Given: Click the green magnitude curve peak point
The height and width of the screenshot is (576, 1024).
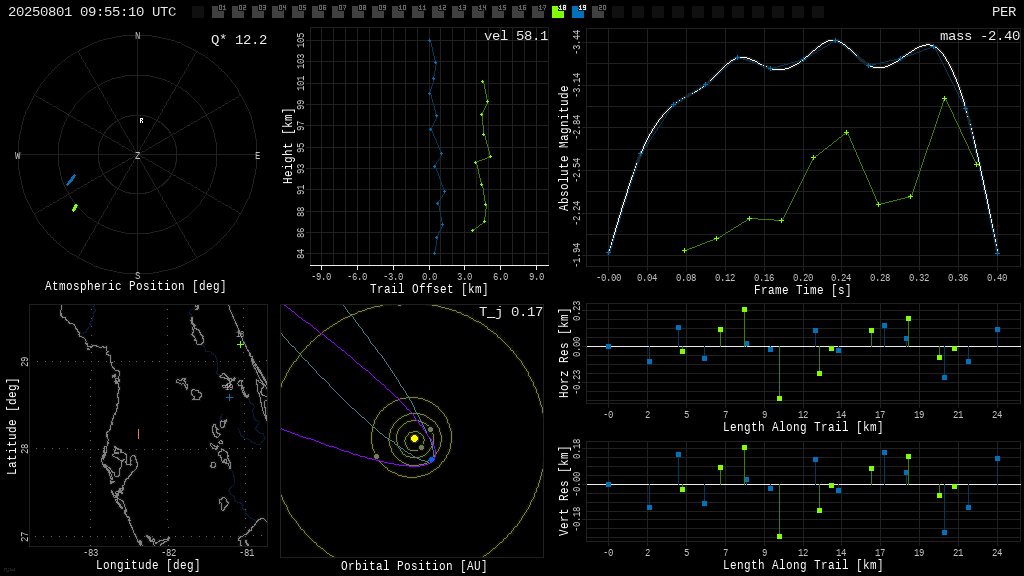Looking at the screenshot, I should click(x=944, y=99).
